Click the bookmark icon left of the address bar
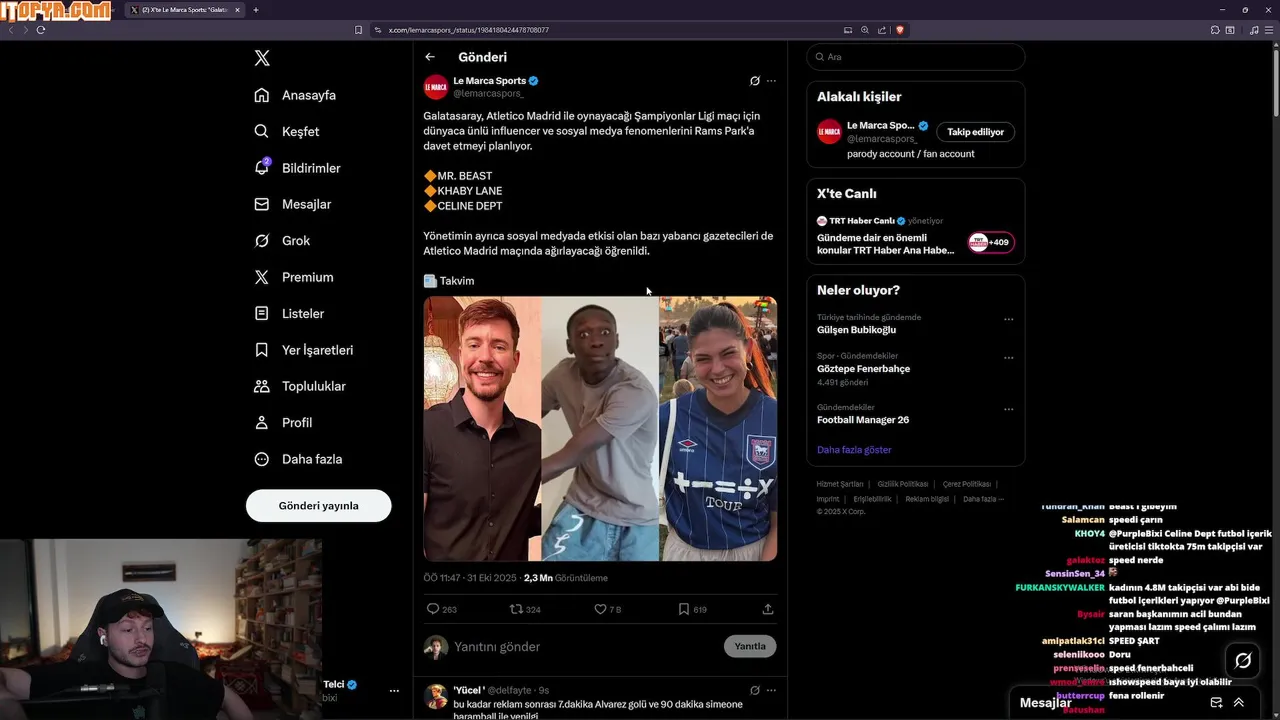Screen dimensions: 1280x720 [359, 30]
